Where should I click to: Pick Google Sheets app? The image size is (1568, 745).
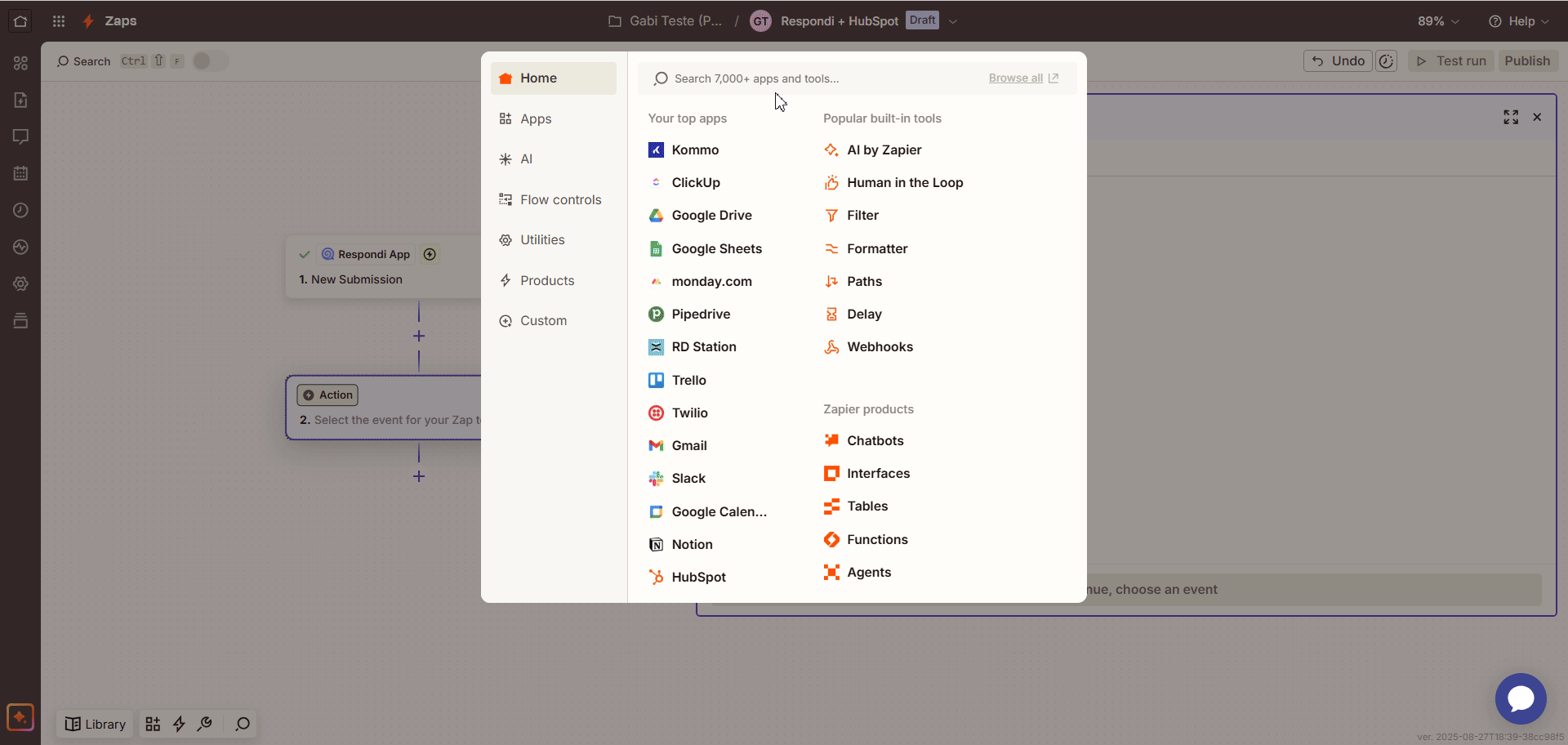coord(705,249)
